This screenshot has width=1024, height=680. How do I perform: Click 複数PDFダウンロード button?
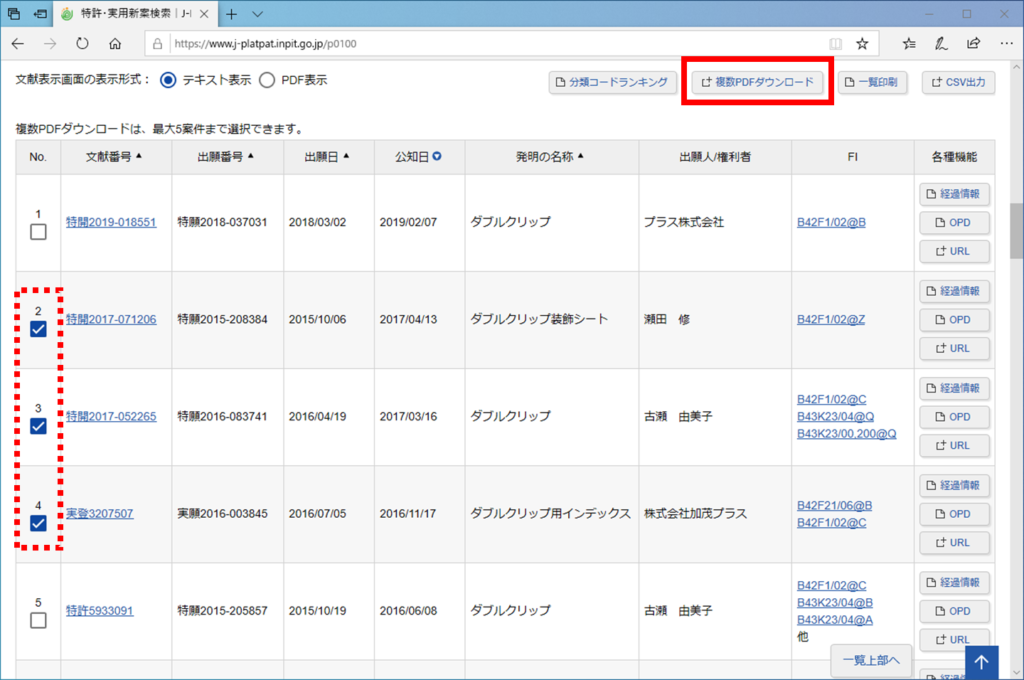point(757,82)
